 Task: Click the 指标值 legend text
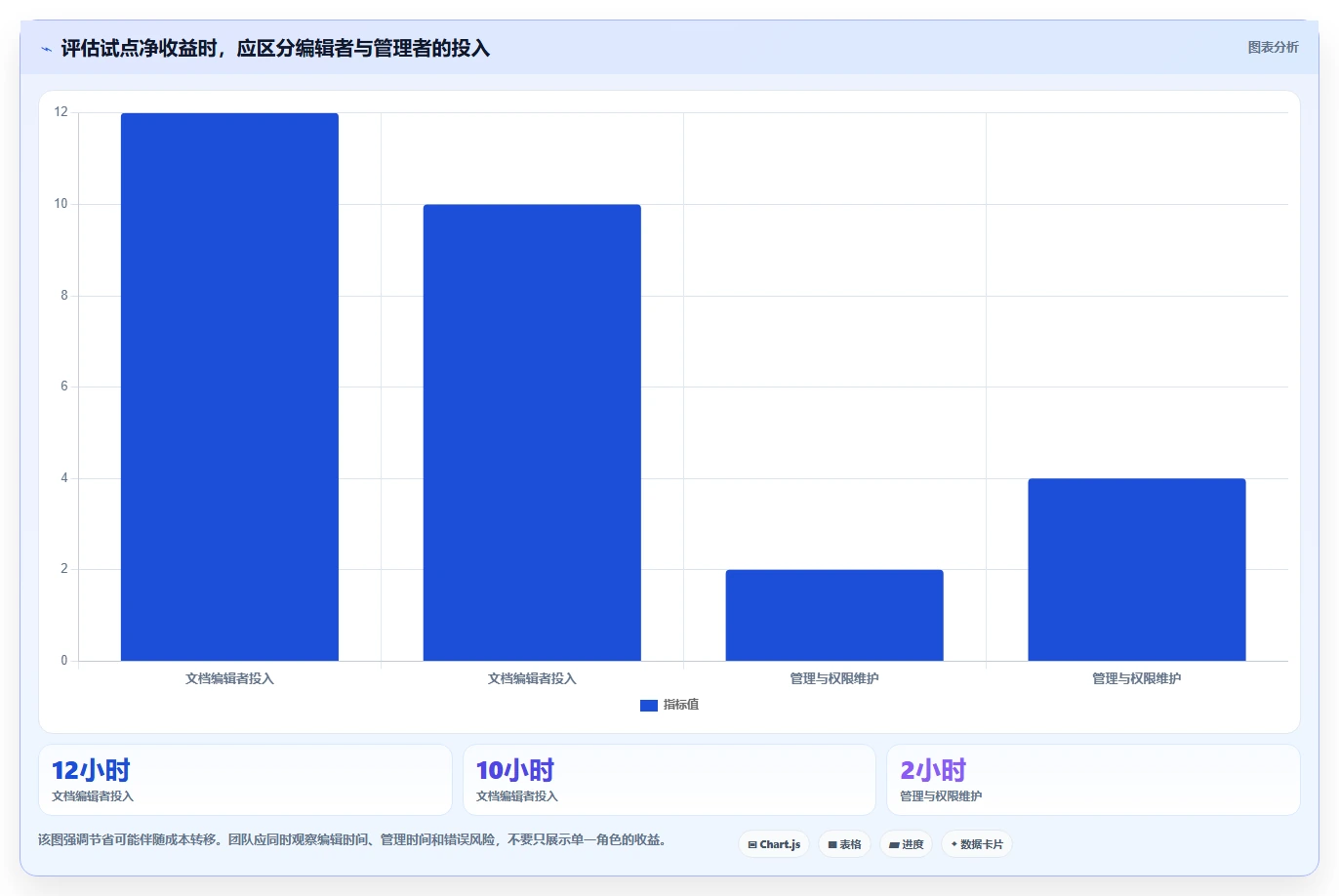click(681, 705)
